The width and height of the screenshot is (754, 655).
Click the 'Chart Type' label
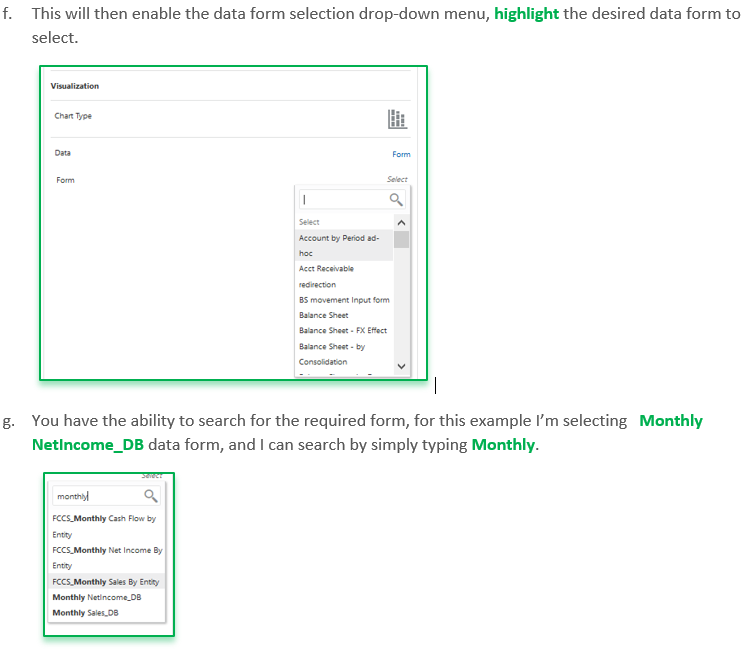pyautogui.click(x=73, y=116)
